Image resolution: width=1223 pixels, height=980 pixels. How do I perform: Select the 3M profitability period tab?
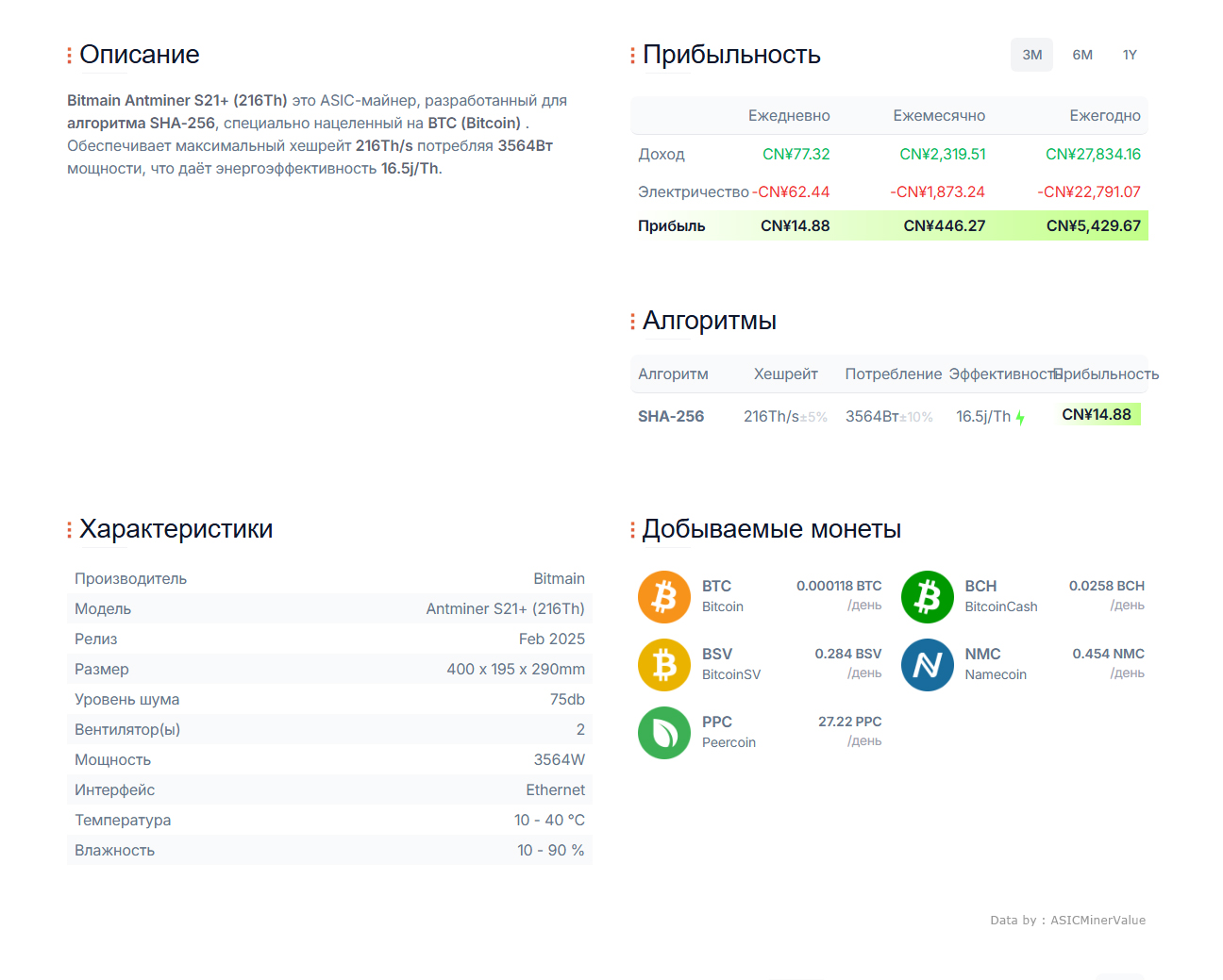pyautogui.click(x=1032, y=55)
